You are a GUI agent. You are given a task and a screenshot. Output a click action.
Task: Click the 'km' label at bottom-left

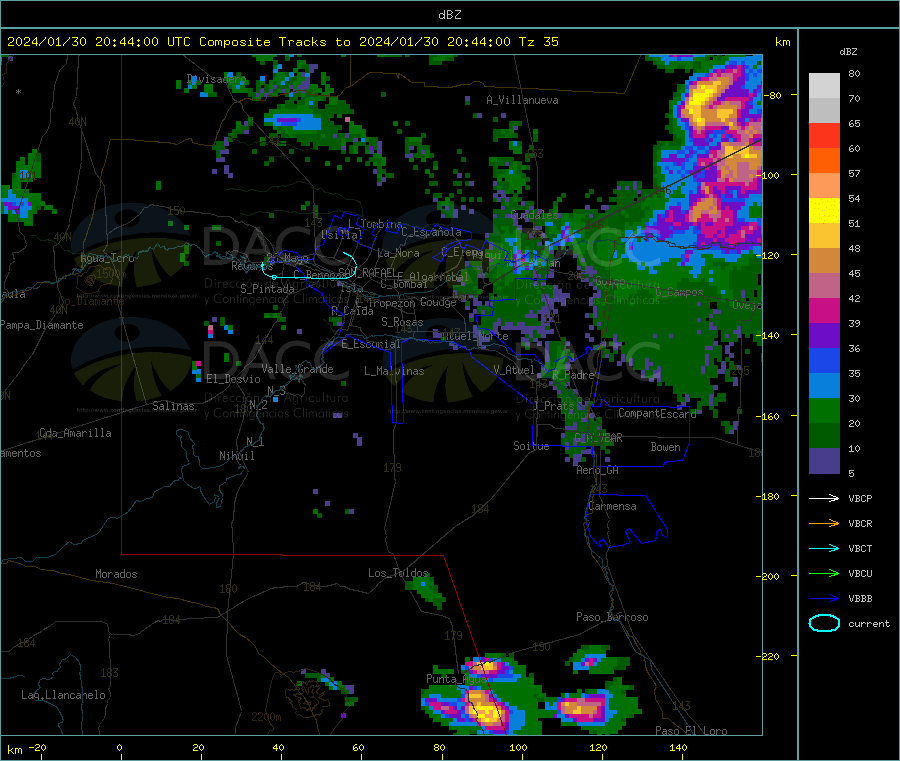pyautogui.click(x=14, y=750)
